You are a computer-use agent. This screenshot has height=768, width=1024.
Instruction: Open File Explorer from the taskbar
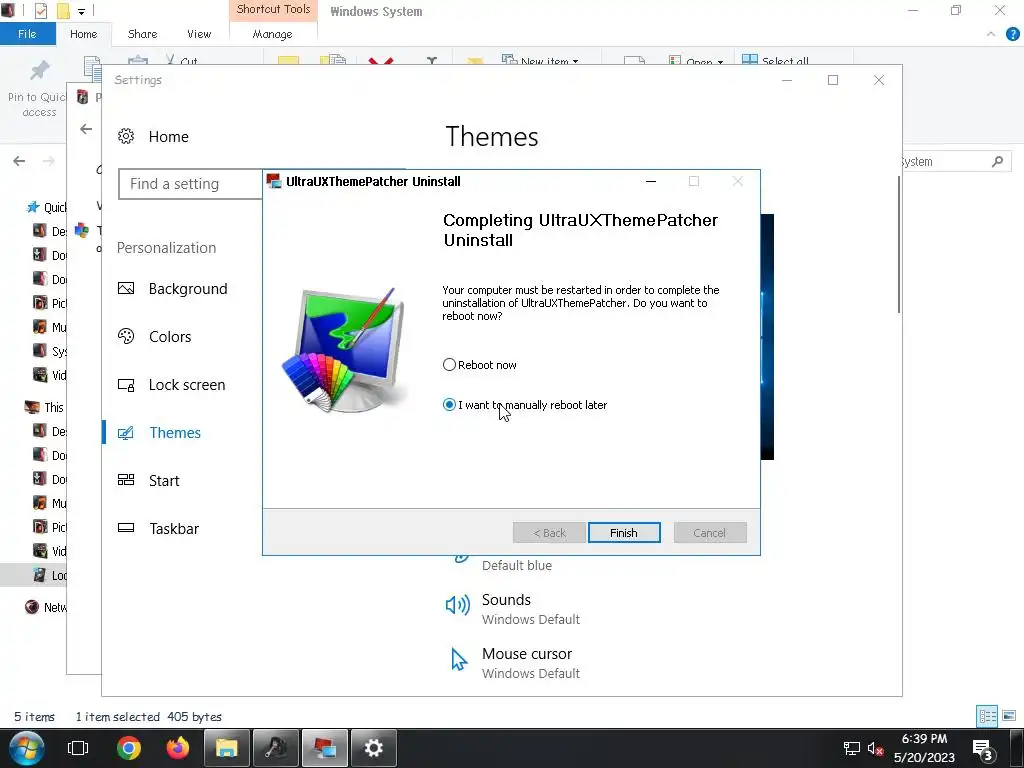[x=227, y=748]
